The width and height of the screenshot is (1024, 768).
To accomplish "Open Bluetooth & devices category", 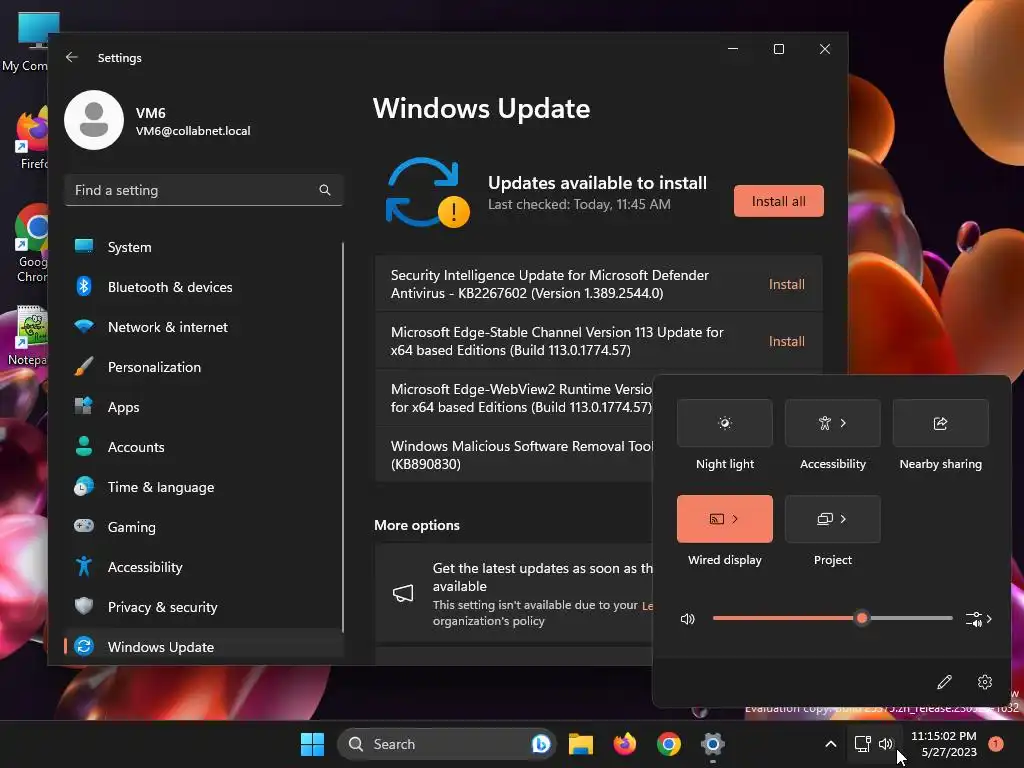I will point(203,287).
